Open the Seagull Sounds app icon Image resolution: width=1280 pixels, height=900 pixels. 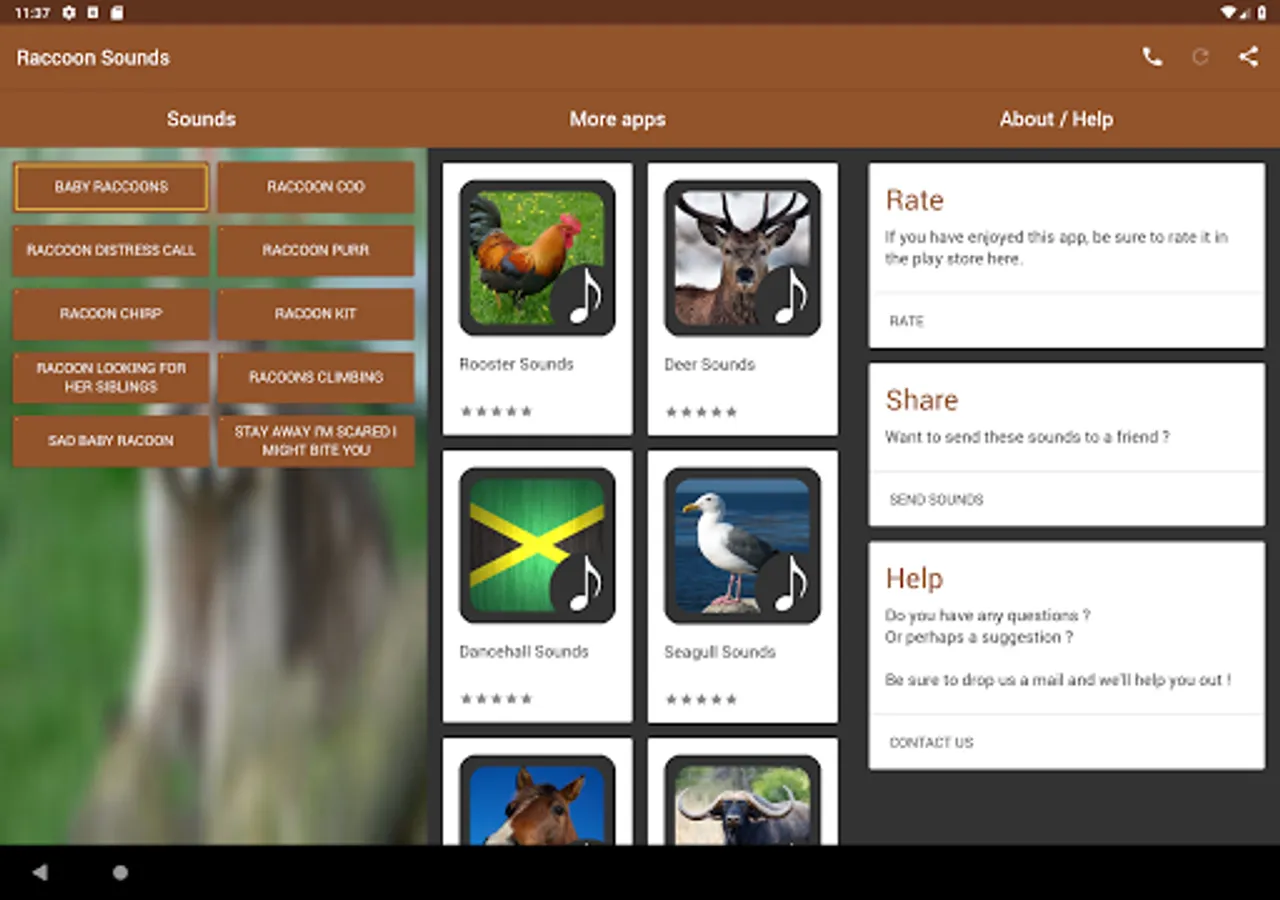click(742, 545)
